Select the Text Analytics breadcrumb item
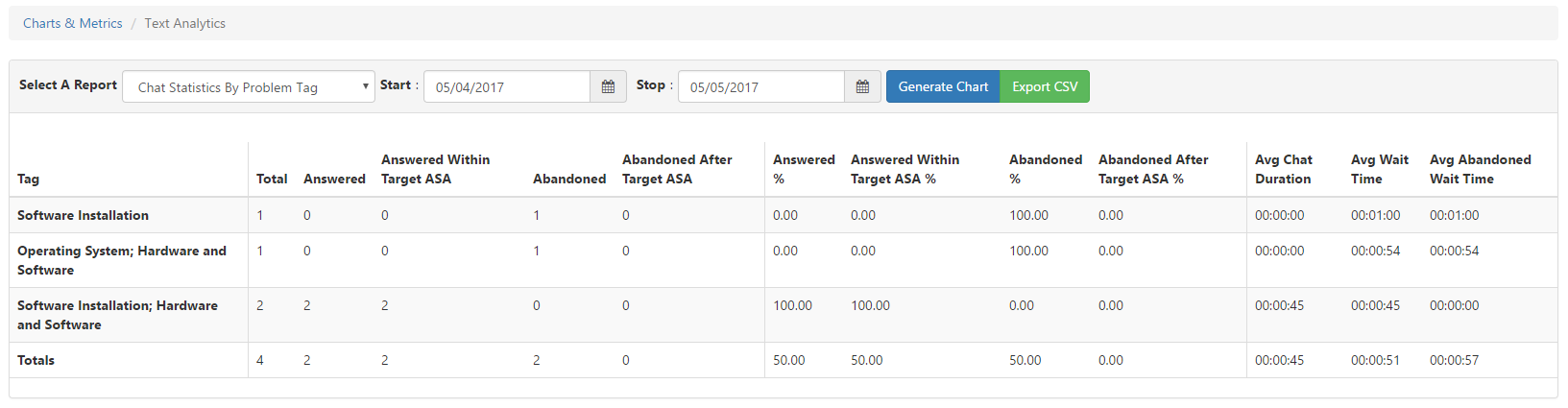Screen dimensions: 1568x408 coord(185,23)
